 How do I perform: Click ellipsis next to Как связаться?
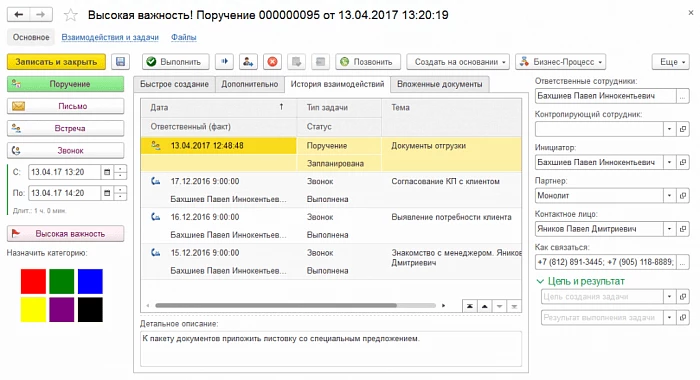[683, 262]
